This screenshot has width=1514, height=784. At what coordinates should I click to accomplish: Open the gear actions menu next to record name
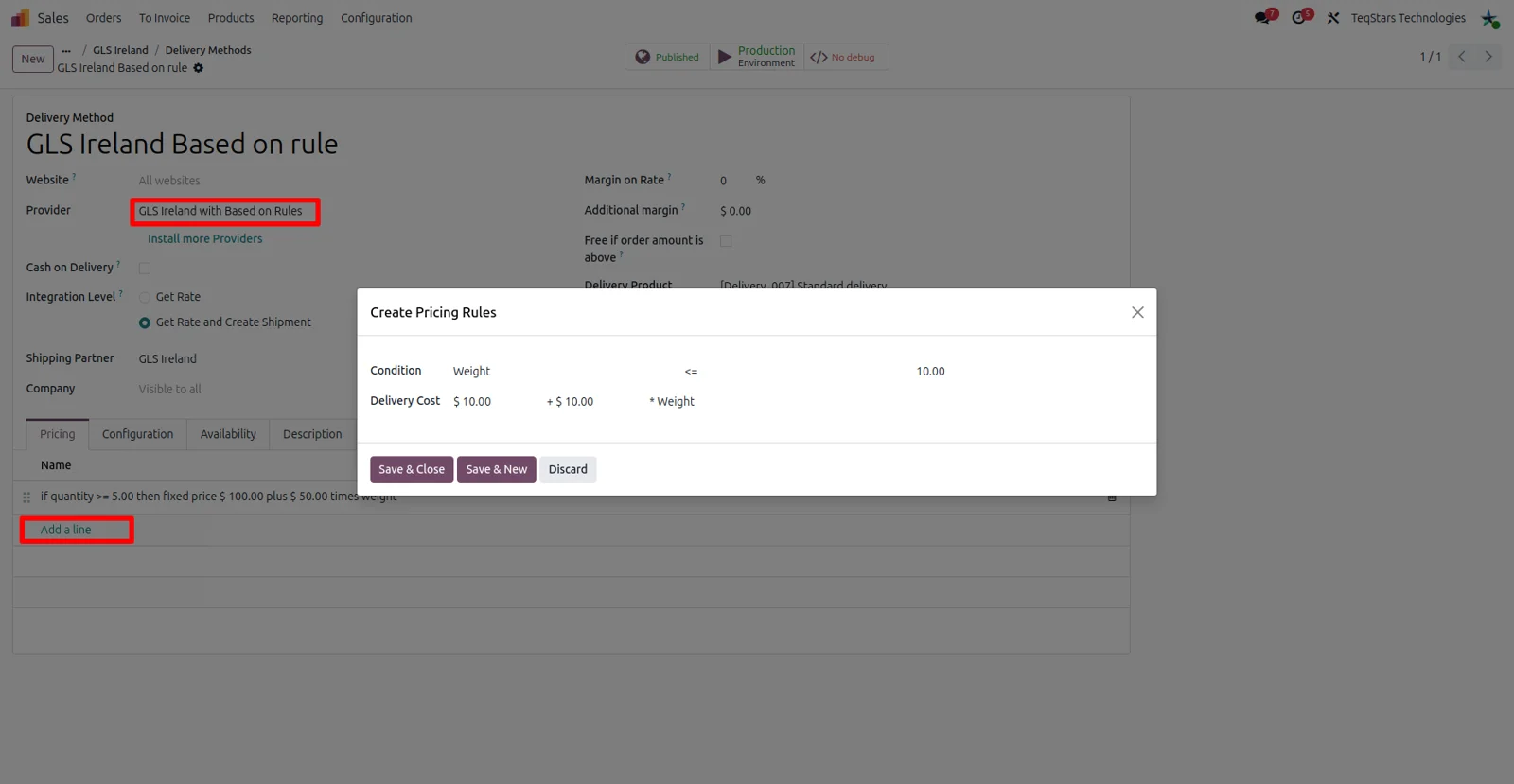pyautogui.click(x=199, y=68)
